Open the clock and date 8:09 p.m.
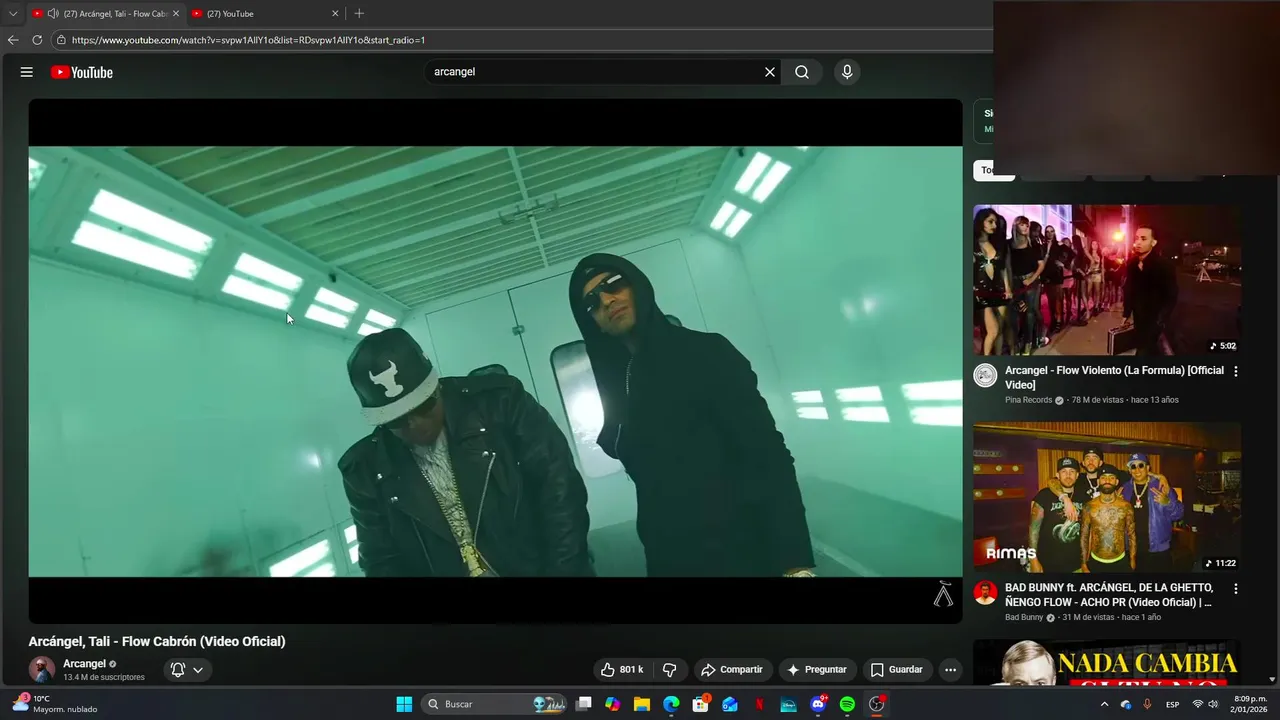1280x720 pixels. [x=1250, y=704]
